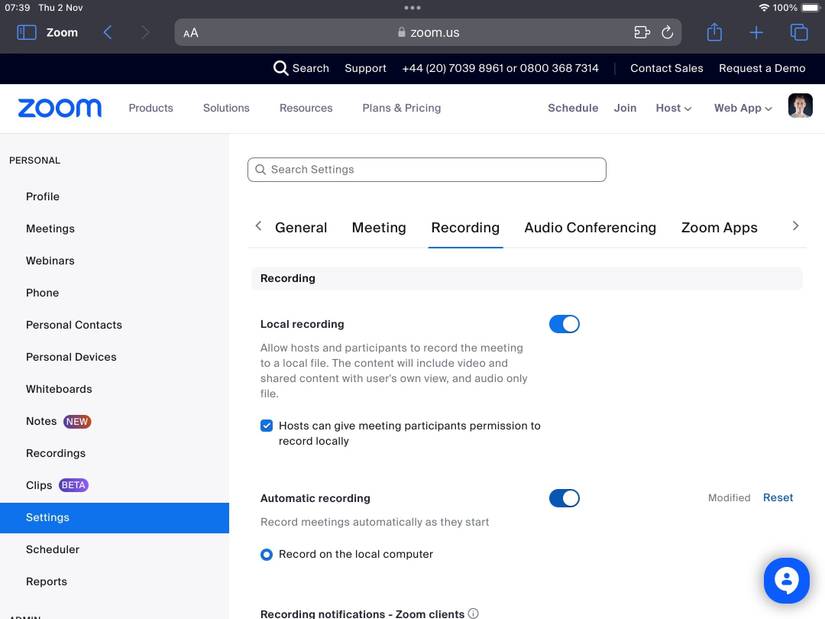Viewport: 825px width, 619px height.
Task: Click the Safari sidebar toggle icon
Action: point(27,32)
